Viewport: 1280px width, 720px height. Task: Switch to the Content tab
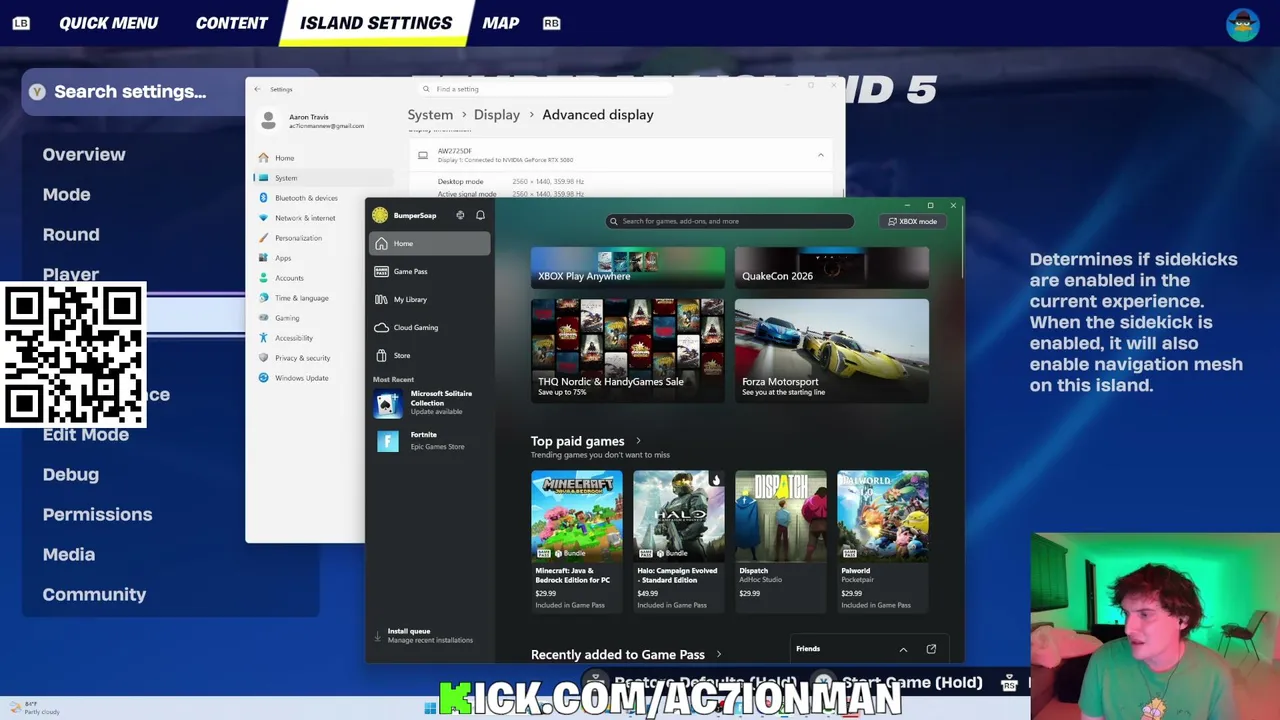pyautogui.click(x=231, y=23)
